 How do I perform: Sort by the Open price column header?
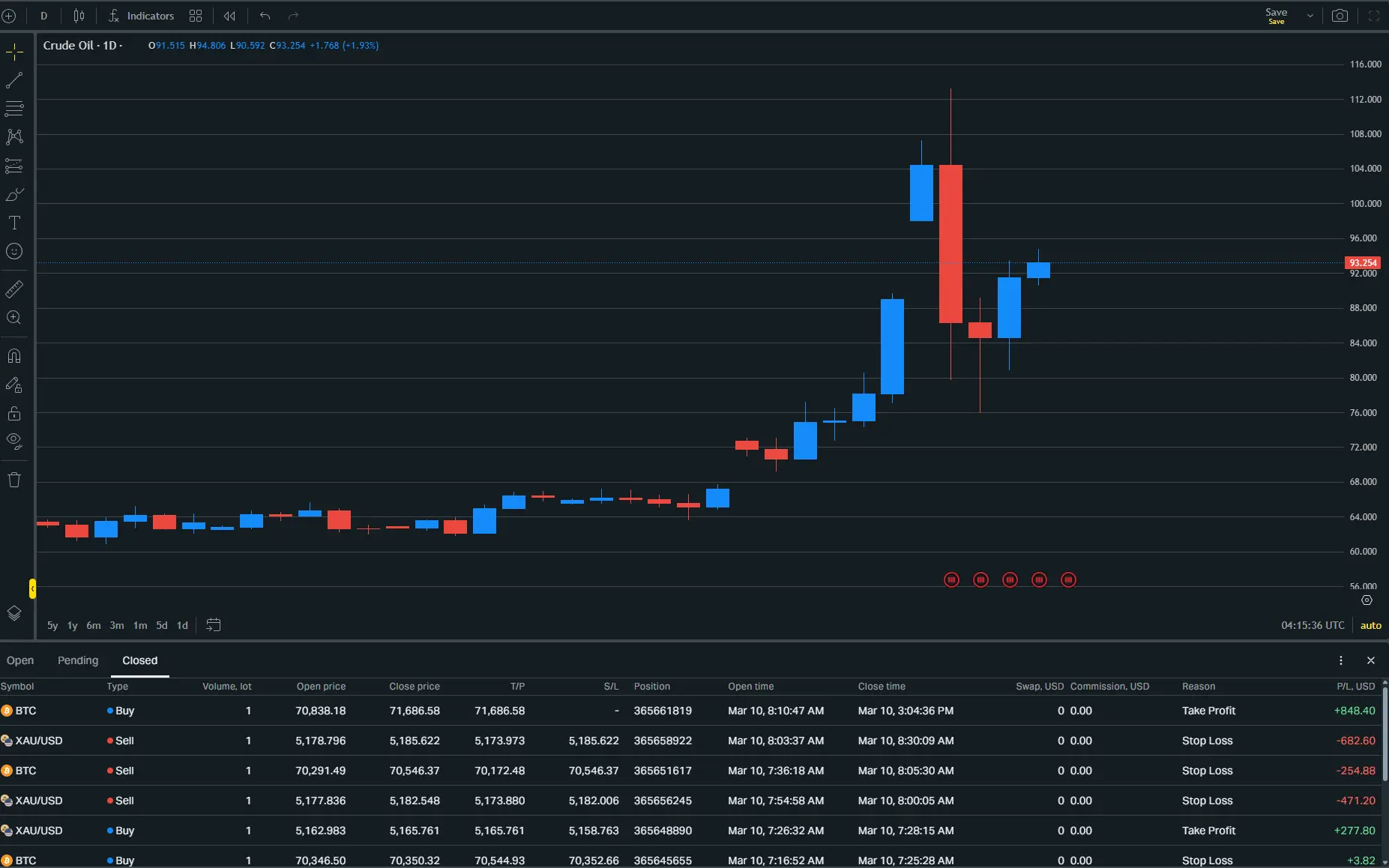[321, 687]
